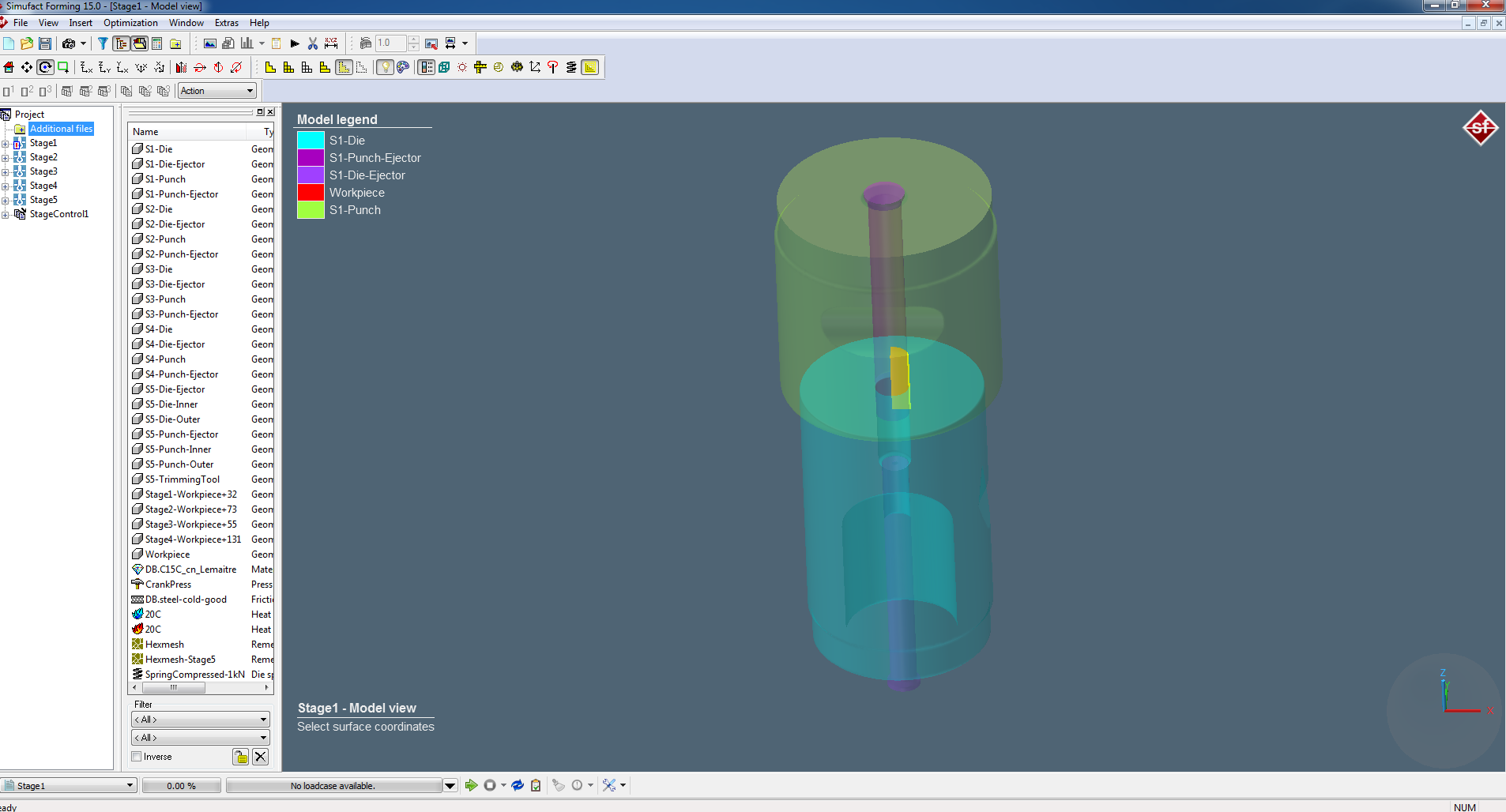Click the red house home view icon
This screenshot has height=812, width=1506.
coord(9,67)
